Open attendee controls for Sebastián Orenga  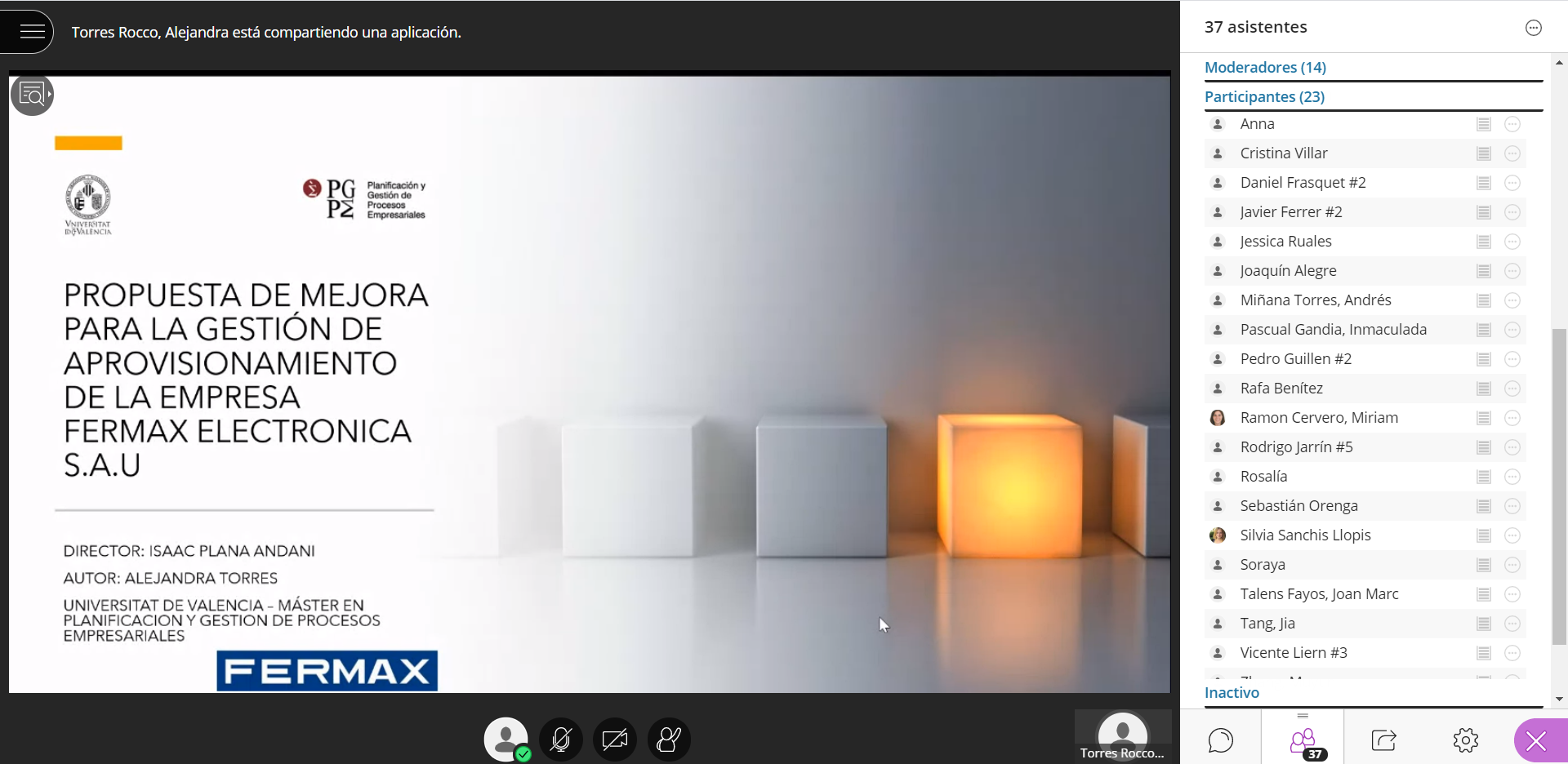[x=1512, y=506]
